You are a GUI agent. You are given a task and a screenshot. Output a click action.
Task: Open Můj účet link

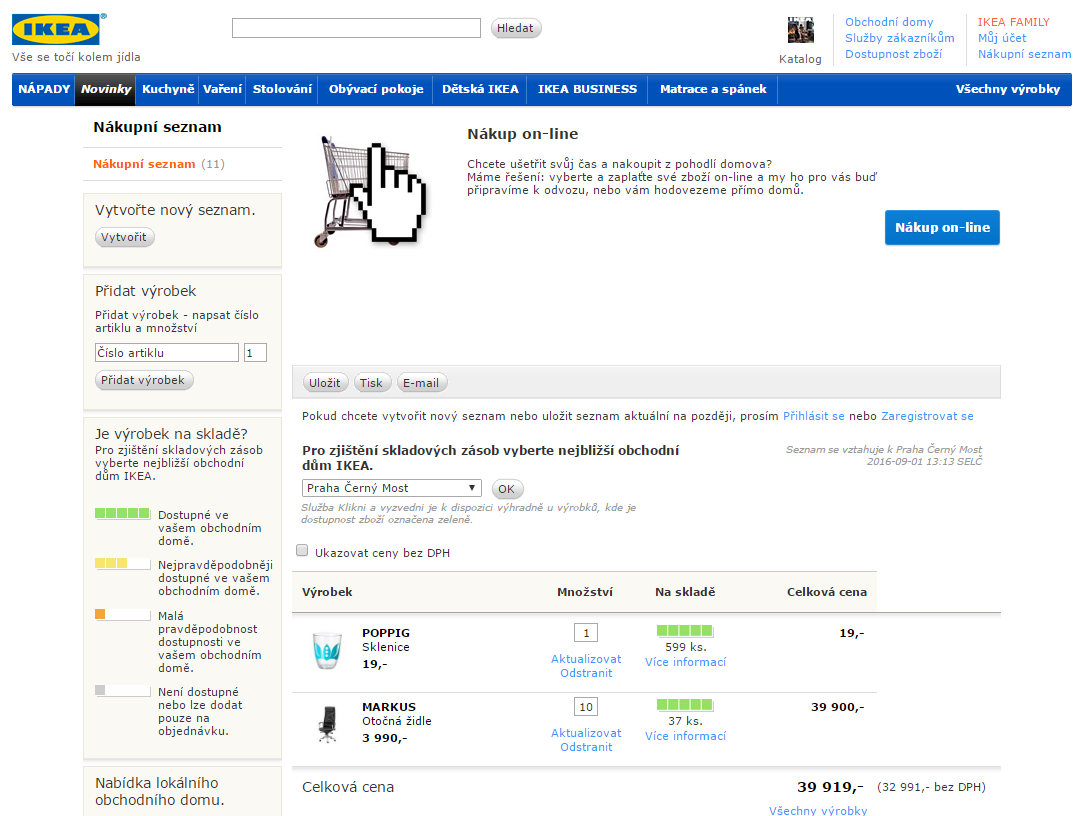[1001, 38]
